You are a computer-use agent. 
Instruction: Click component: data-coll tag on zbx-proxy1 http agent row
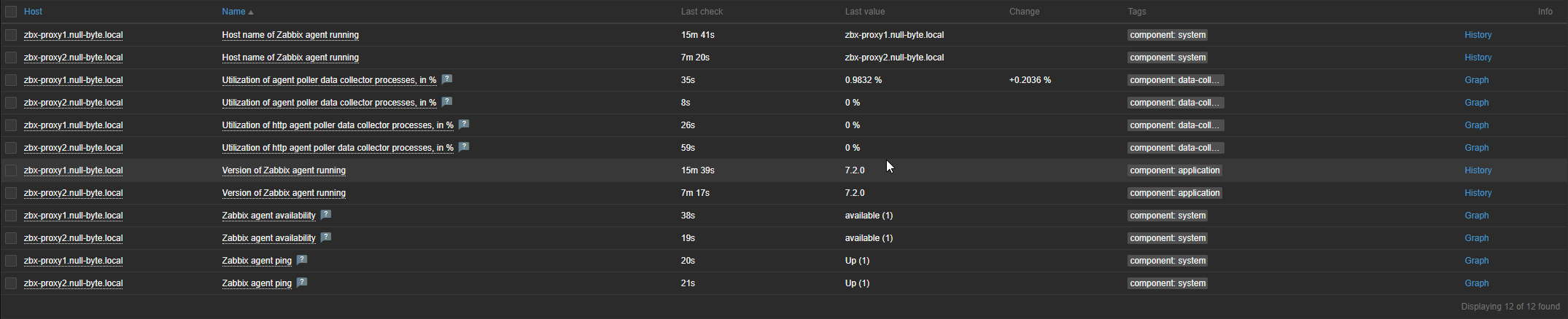click(x=1175, y=125)
